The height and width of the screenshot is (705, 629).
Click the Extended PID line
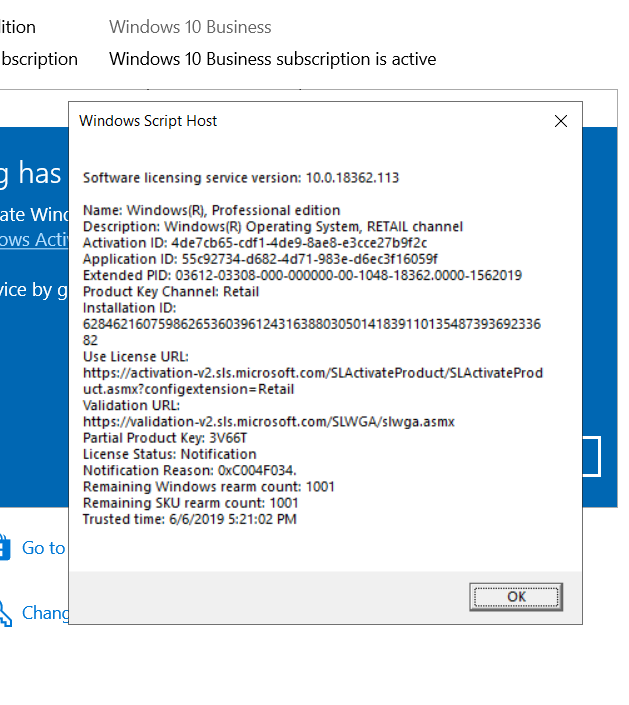(x=302, y=275)
